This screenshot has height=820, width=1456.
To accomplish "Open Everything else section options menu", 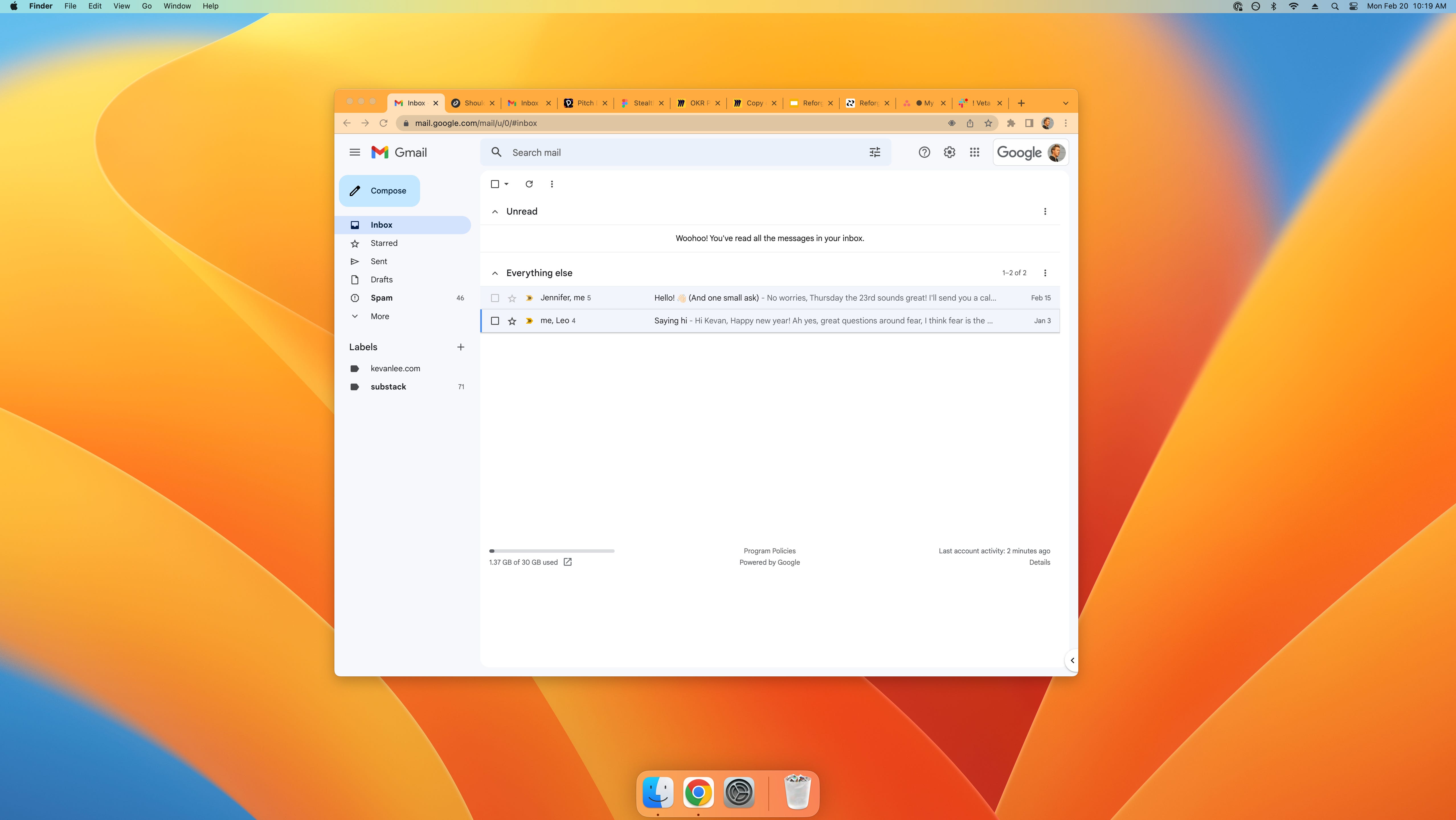I will [x=1044, y=273].
